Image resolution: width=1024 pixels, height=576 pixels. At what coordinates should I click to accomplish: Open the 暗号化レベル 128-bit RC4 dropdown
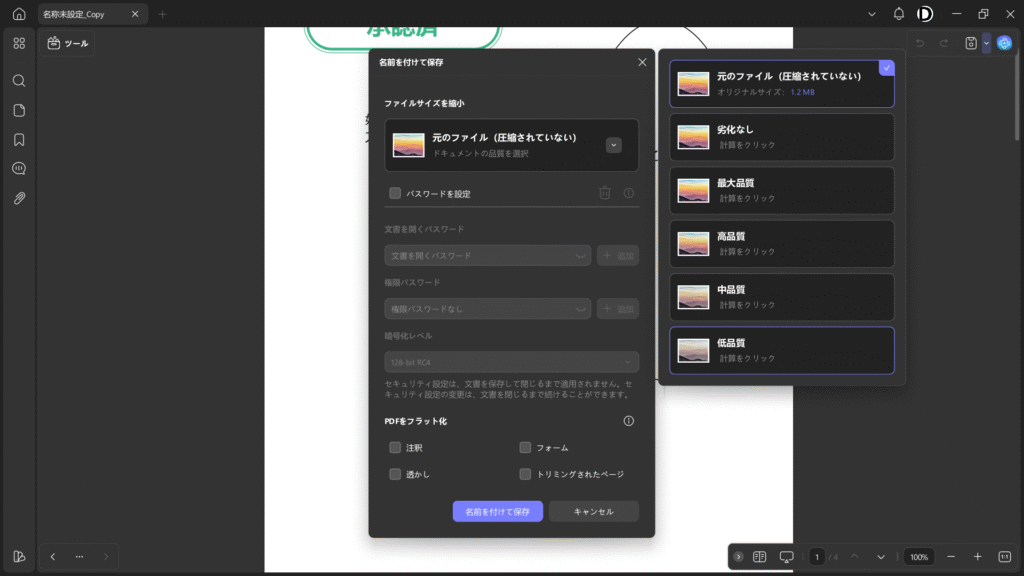point(511,362)
